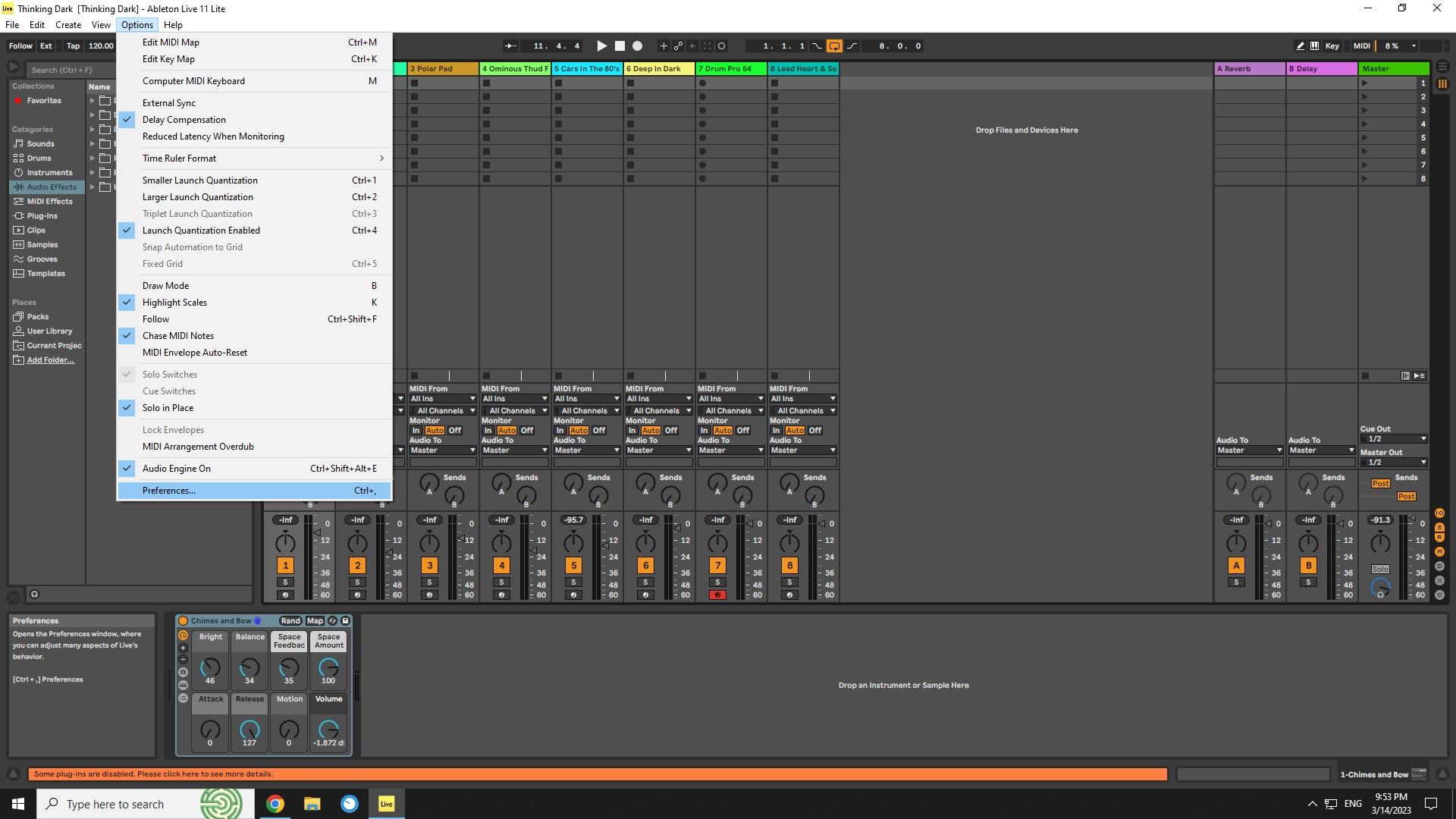Open the Create menu
1456x819 pixels.
coord(67,25)
